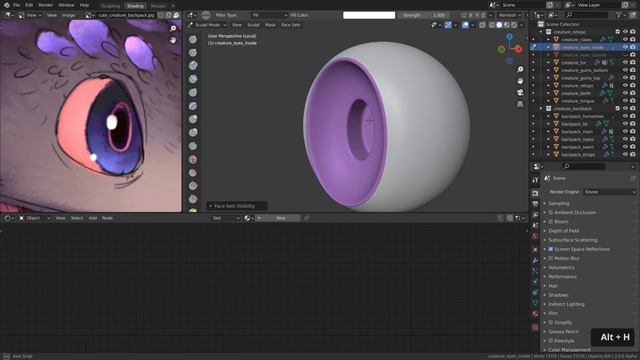Toggle visibility eye of creature_fur

(x=625, y=62)
